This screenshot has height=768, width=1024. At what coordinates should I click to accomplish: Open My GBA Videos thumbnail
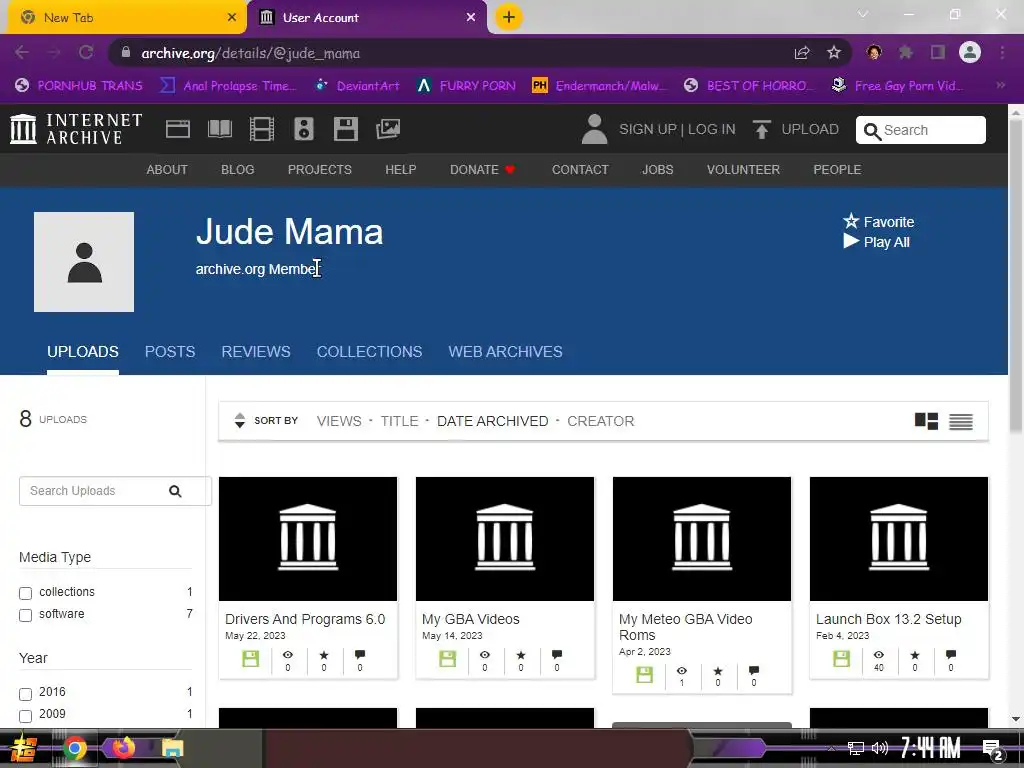tap(505, 539)
